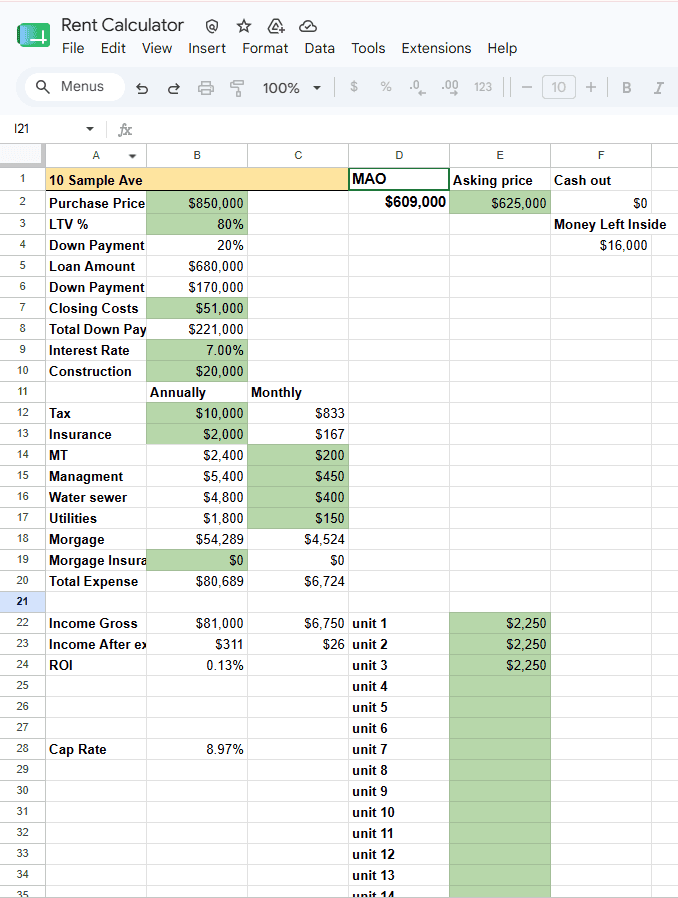Screen dimensions: 678x898
Task: Select the unit 7 label cell
Action: [399, 749]
